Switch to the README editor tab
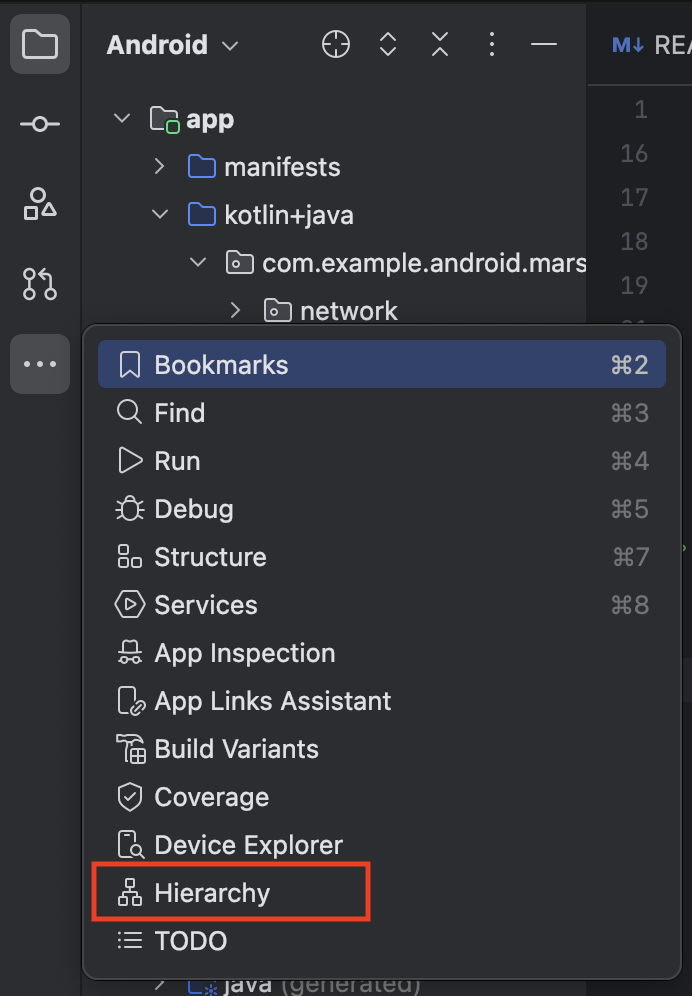 [x=650, y=45]
